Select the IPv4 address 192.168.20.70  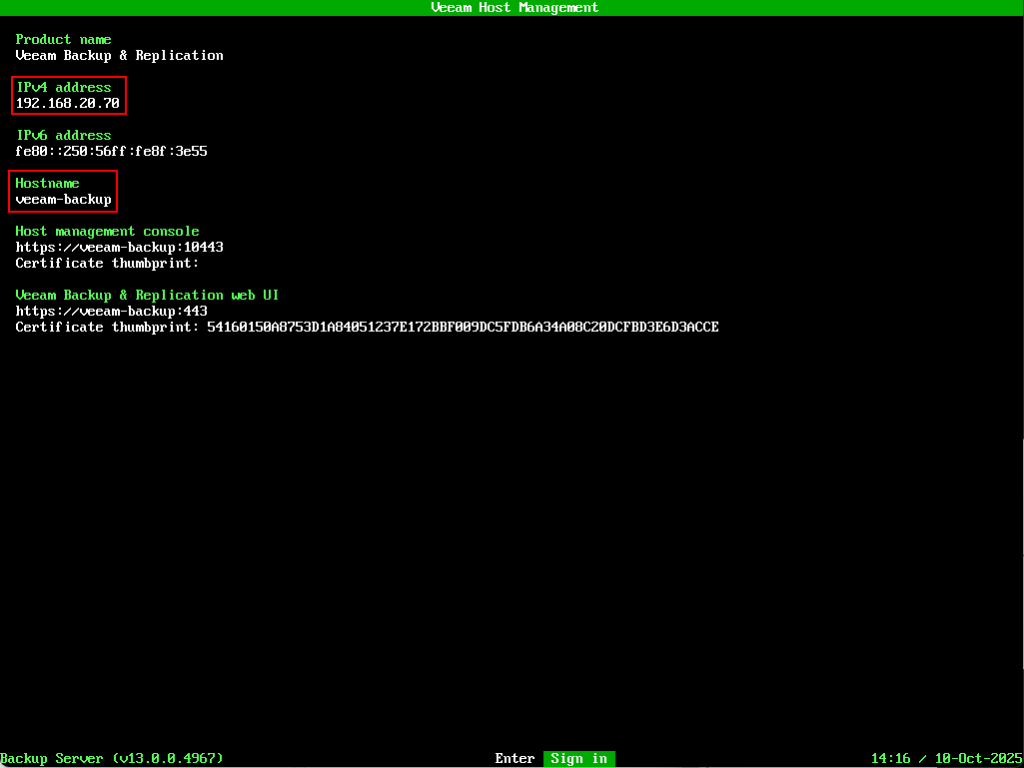[67, 103]
